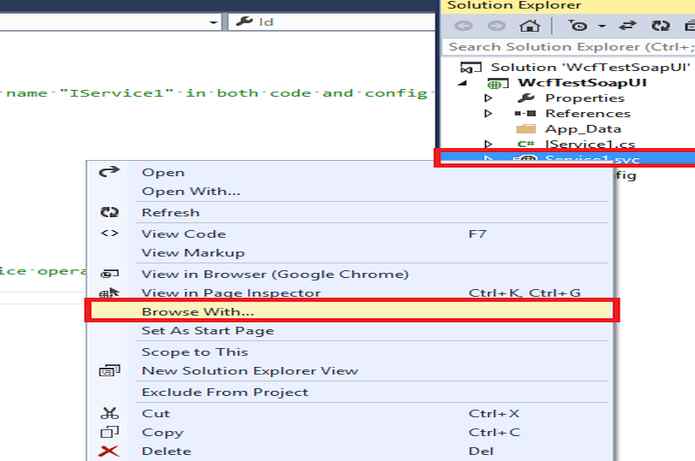The image size is (695, 461).
Task: Select WcfTestSoapUI project name
Action: [582, 83]
